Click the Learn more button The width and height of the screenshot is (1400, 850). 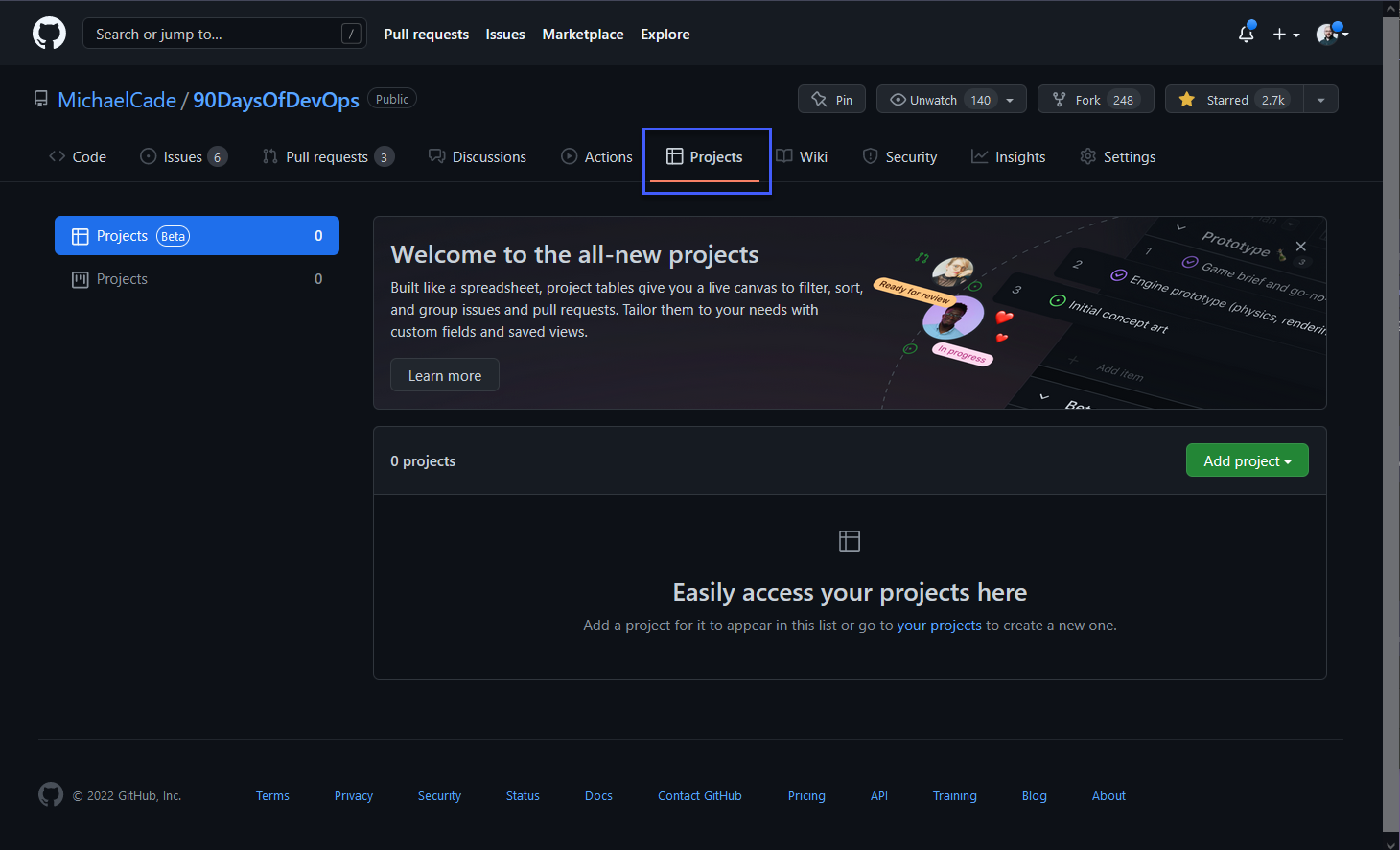444,374
